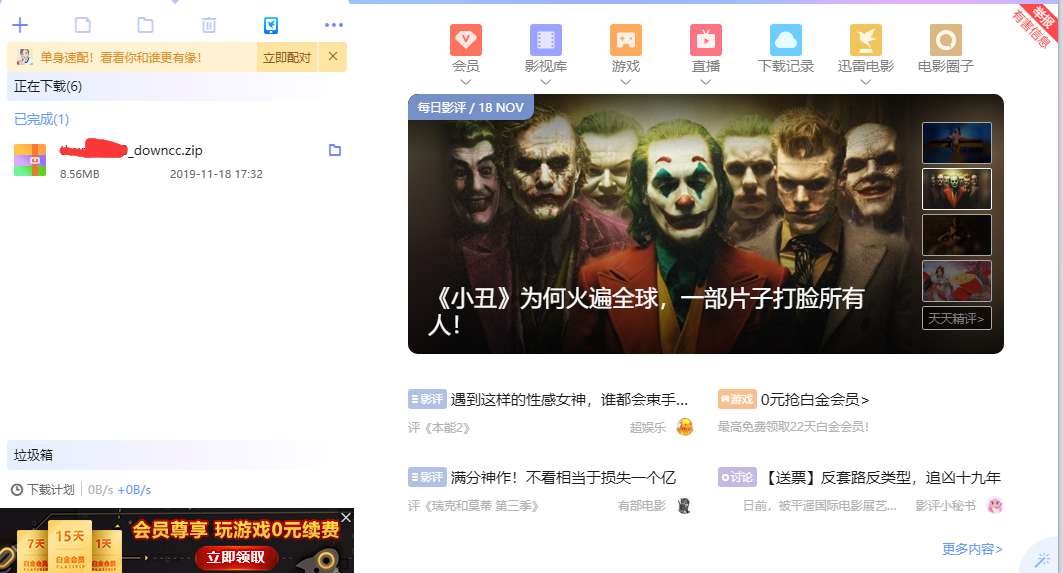Open the 影视库 film library icon
This screenshot has width=1063, height=573.
545,40
